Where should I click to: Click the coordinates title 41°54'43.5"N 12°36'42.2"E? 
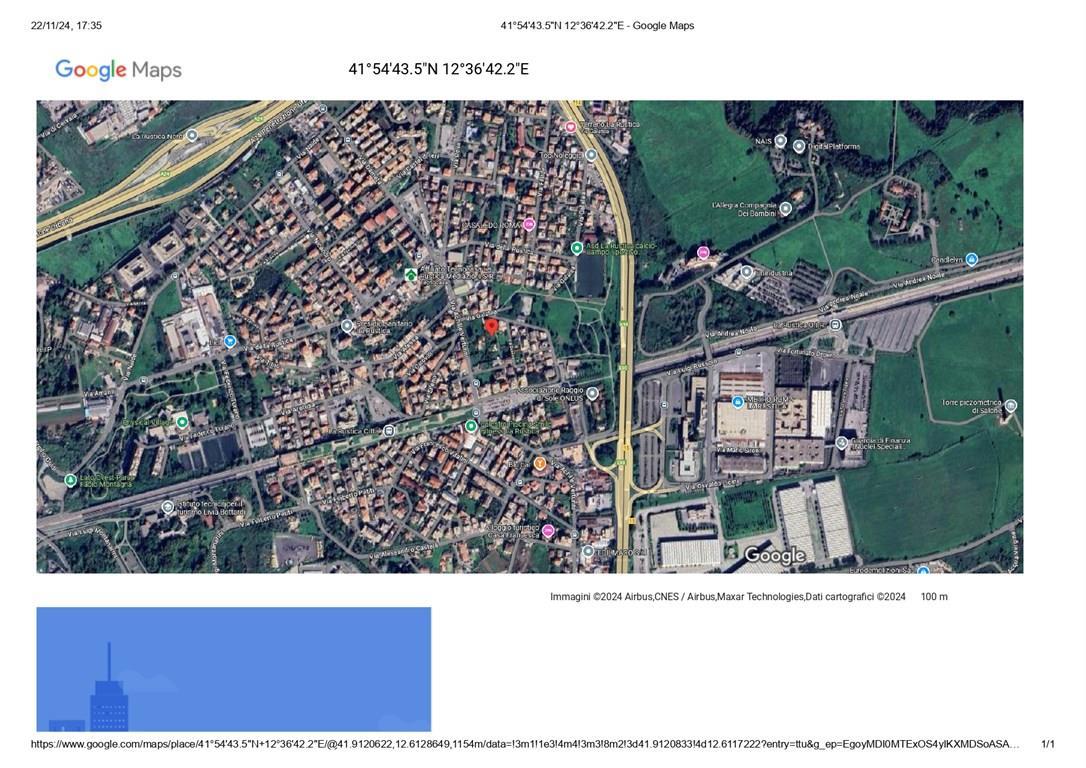click(x=439, y=69)
